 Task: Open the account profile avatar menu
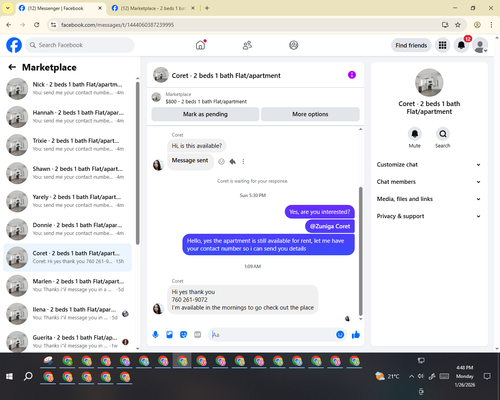point(480,45)
